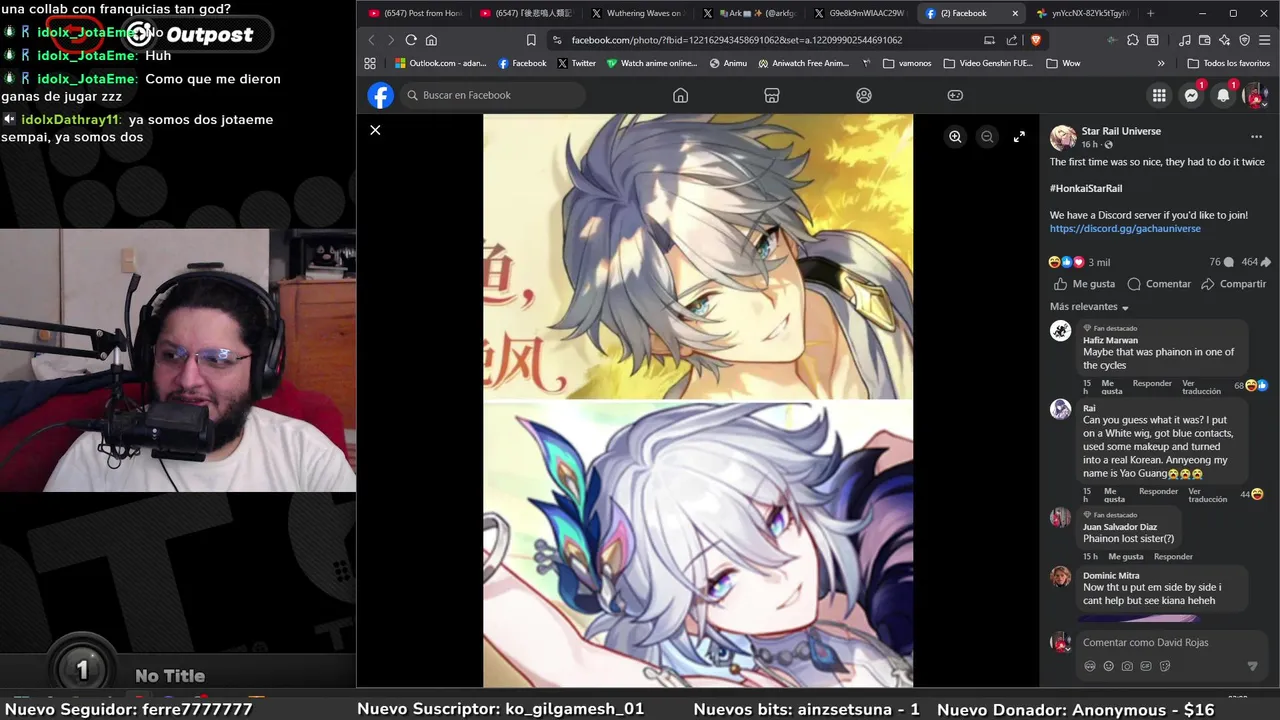Open Dominic Mitra's profile name
The image size is (1280, 720).
coord(1111,575)
